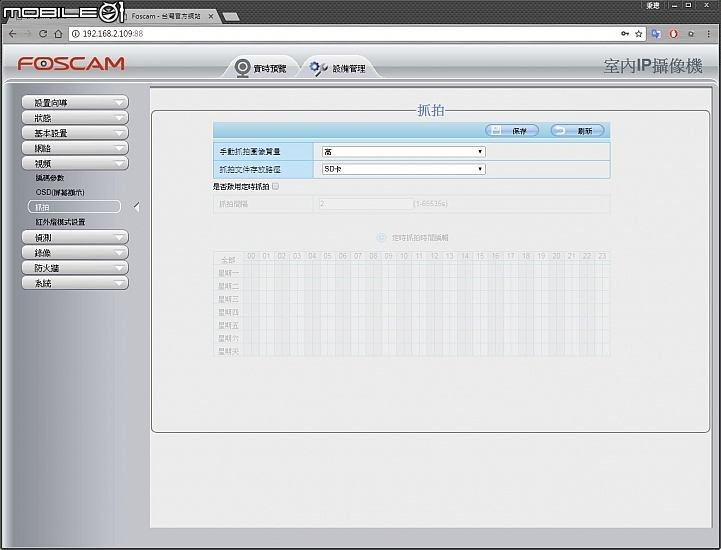The height and width of the screenshot is (550, 721).
Task: Switch to the 設備管理 tab
Action: [x=339, y=68]
